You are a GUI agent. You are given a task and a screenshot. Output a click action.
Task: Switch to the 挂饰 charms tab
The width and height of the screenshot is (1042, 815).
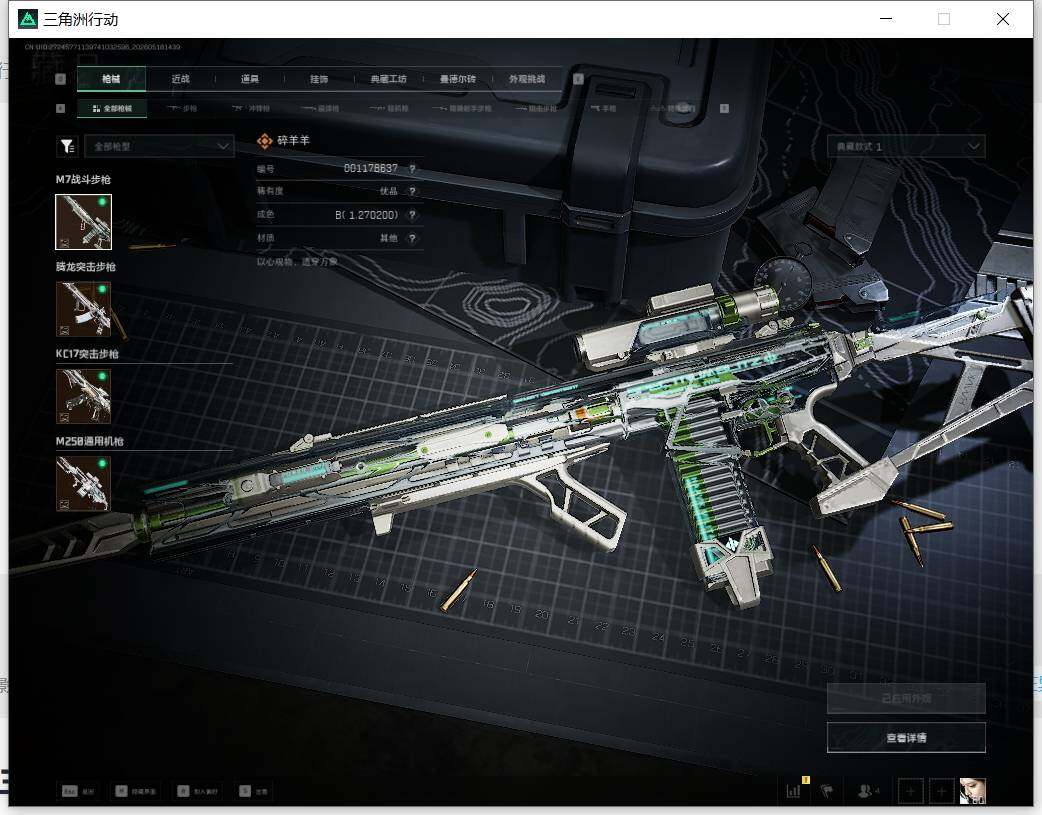point(319,79)
